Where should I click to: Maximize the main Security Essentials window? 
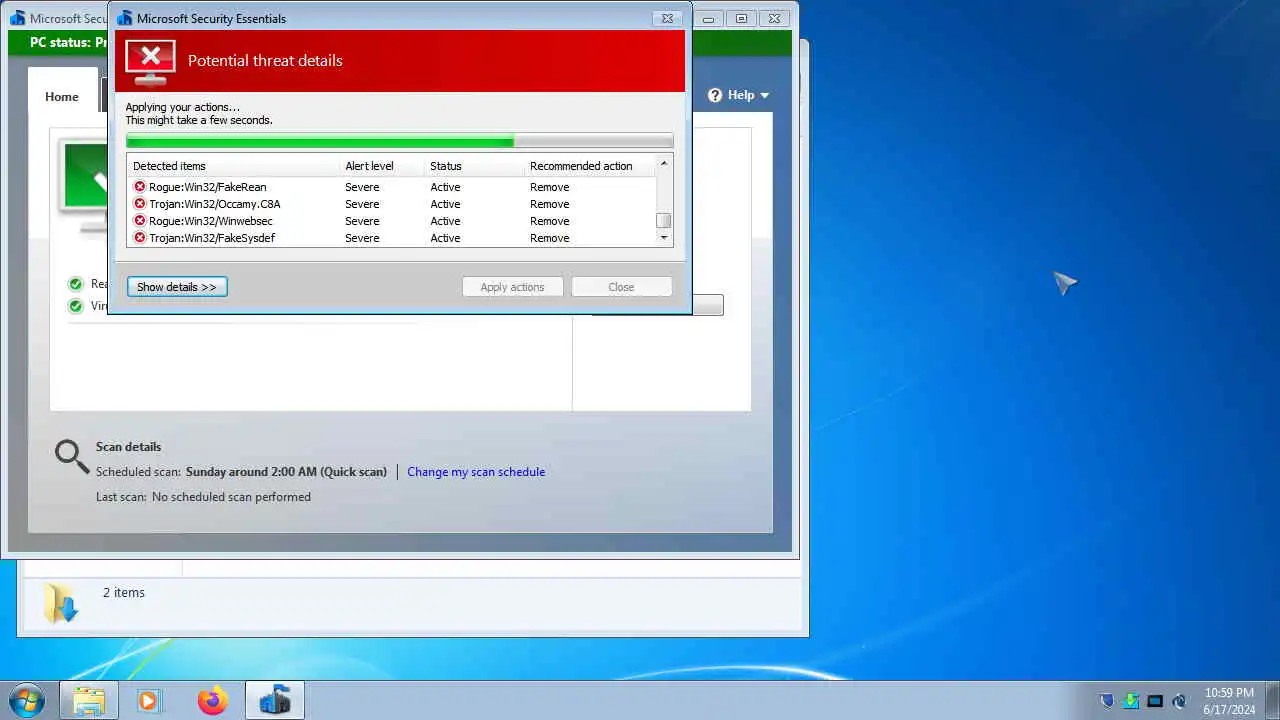click(741, 18)
